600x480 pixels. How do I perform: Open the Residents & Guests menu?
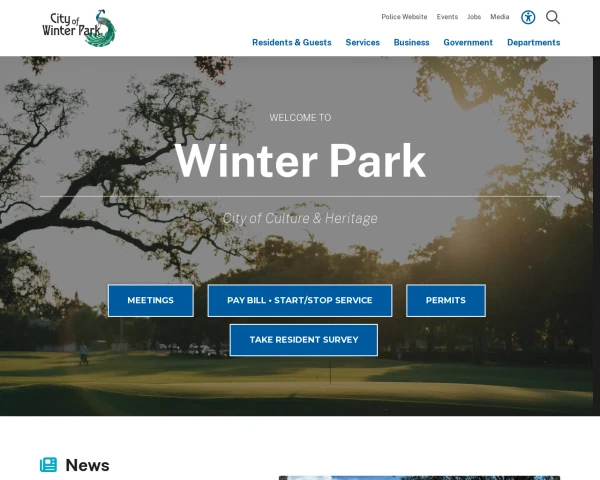[292, 42]
